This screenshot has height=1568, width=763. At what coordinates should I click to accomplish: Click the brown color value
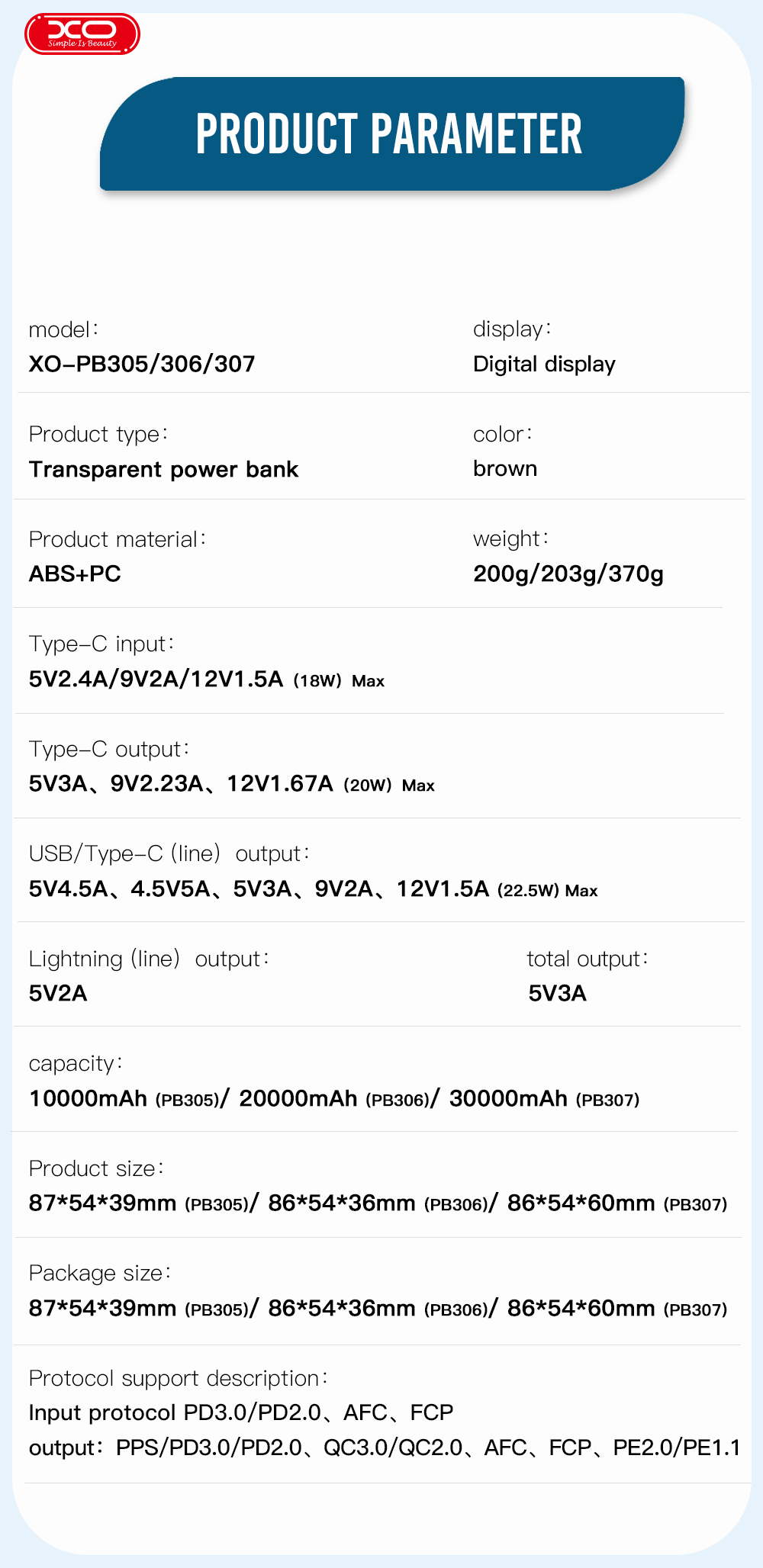[505, 468]
